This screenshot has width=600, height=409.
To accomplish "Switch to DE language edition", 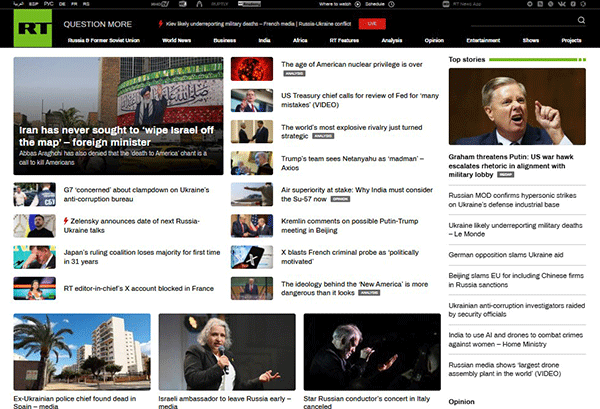I will tap(62, 4).
